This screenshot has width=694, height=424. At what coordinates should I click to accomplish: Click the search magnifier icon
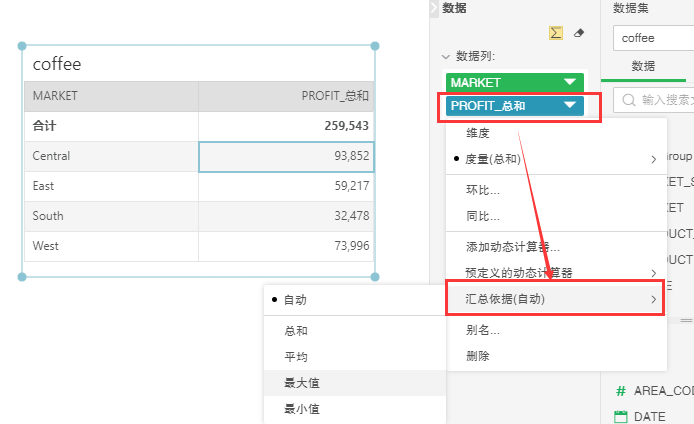[628, 100]
